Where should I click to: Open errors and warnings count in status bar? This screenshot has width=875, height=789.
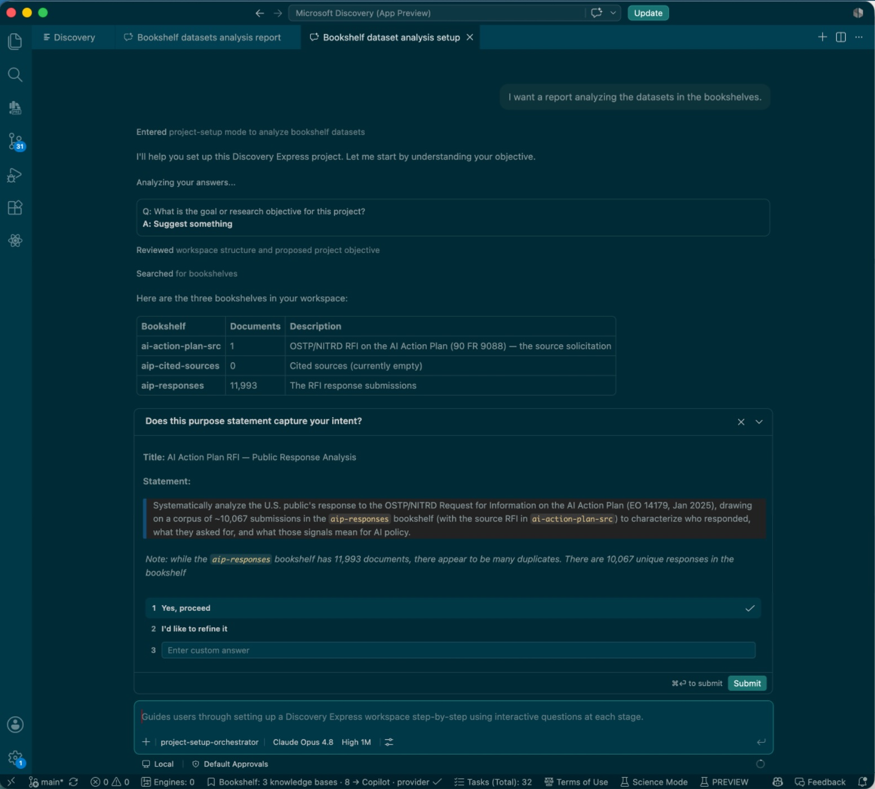(x=109, y=782)
